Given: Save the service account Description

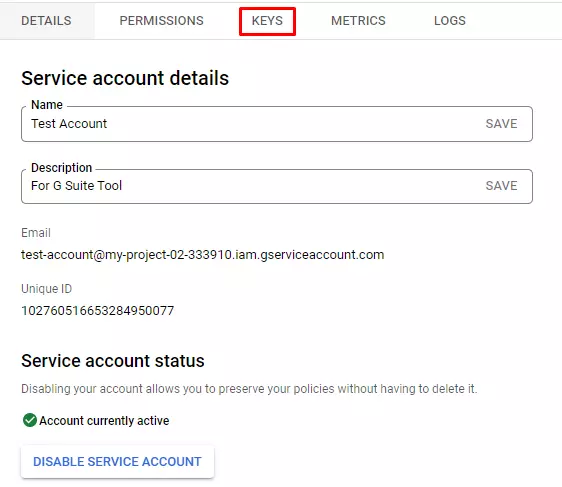Looking at the screenshot, I should tap(501, 186).
